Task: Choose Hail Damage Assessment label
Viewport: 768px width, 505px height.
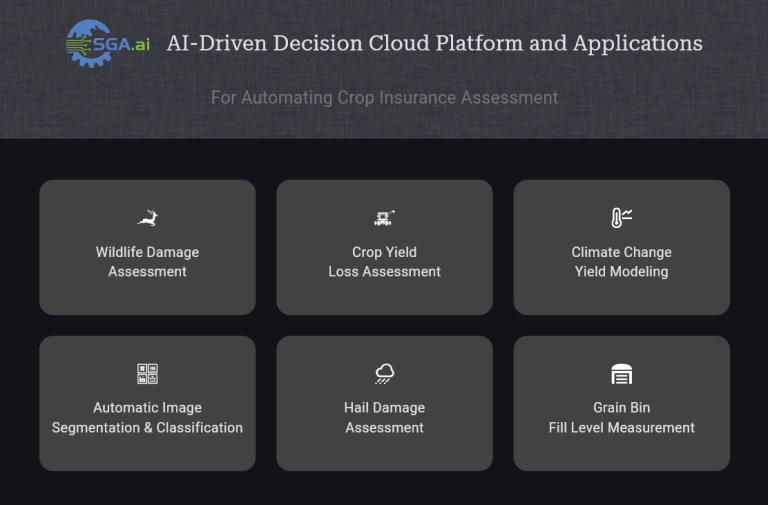Action: point(384,418)
